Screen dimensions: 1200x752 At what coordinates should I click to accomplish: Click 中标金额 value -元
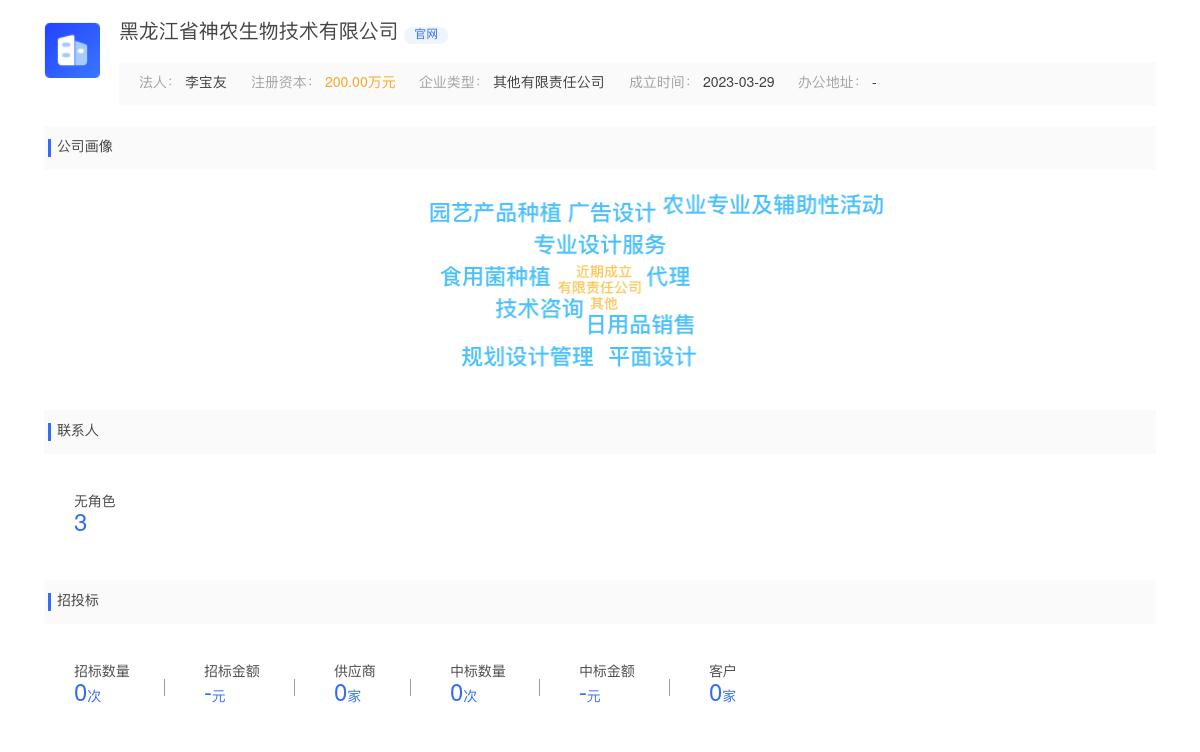590,694
